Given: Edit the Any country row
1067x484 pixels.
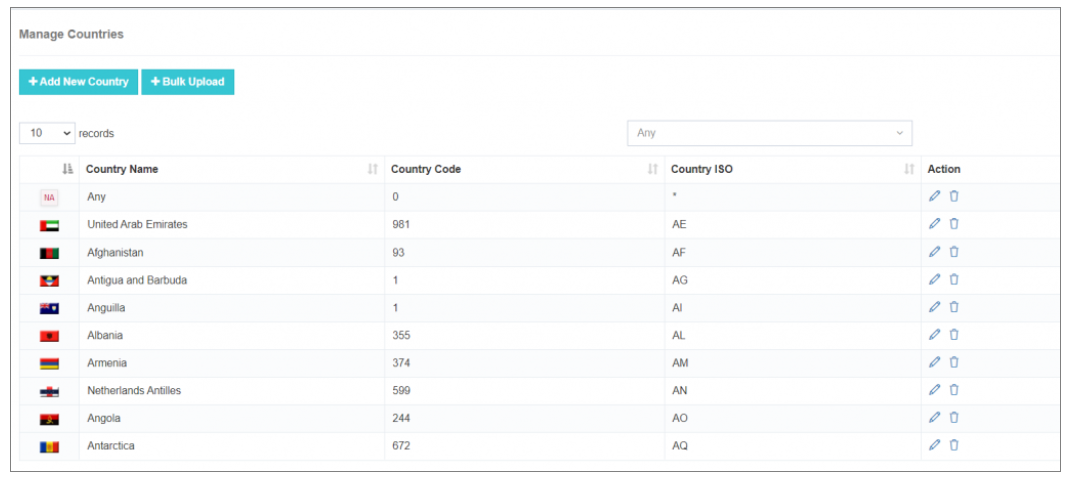Looking at the screenshot, I should pos(934,196).
